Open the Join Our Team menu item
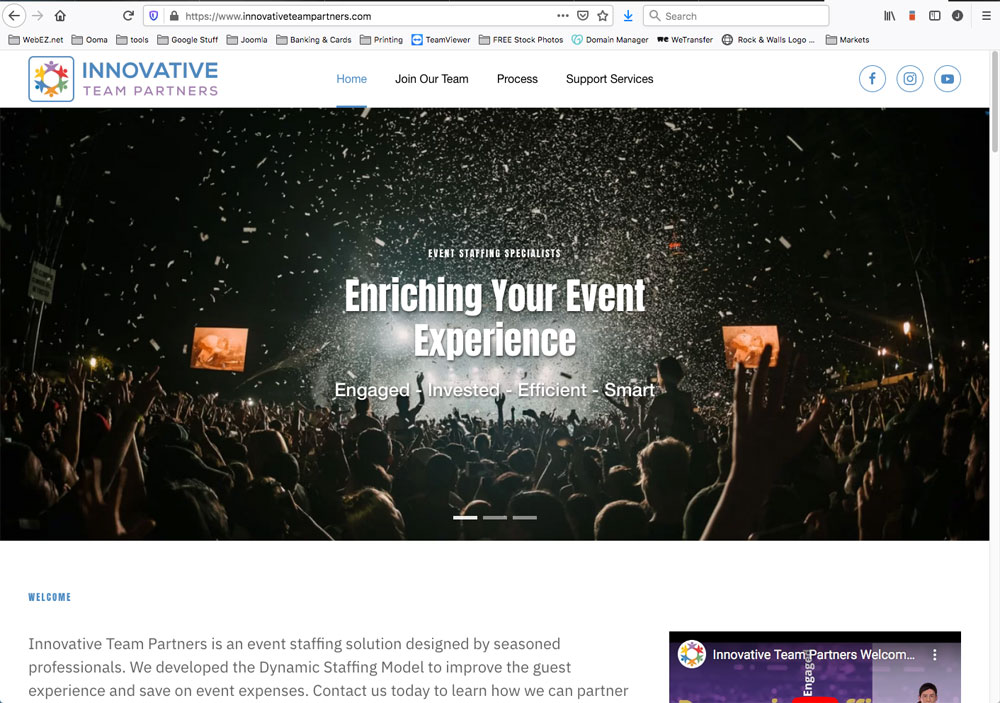 pos(431,79)
